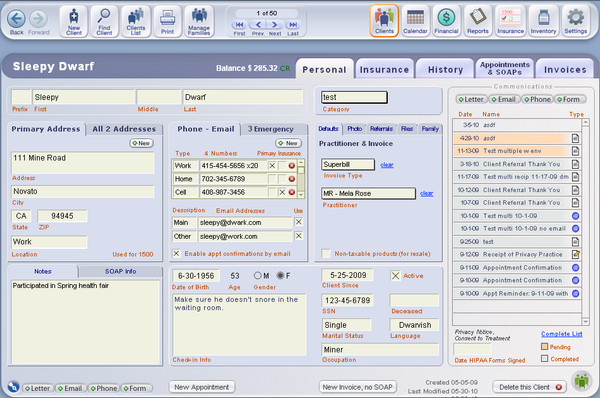Viewport: 600px width, 398px height.
Task: Open the Settings gear
Action: coord(576,21)
